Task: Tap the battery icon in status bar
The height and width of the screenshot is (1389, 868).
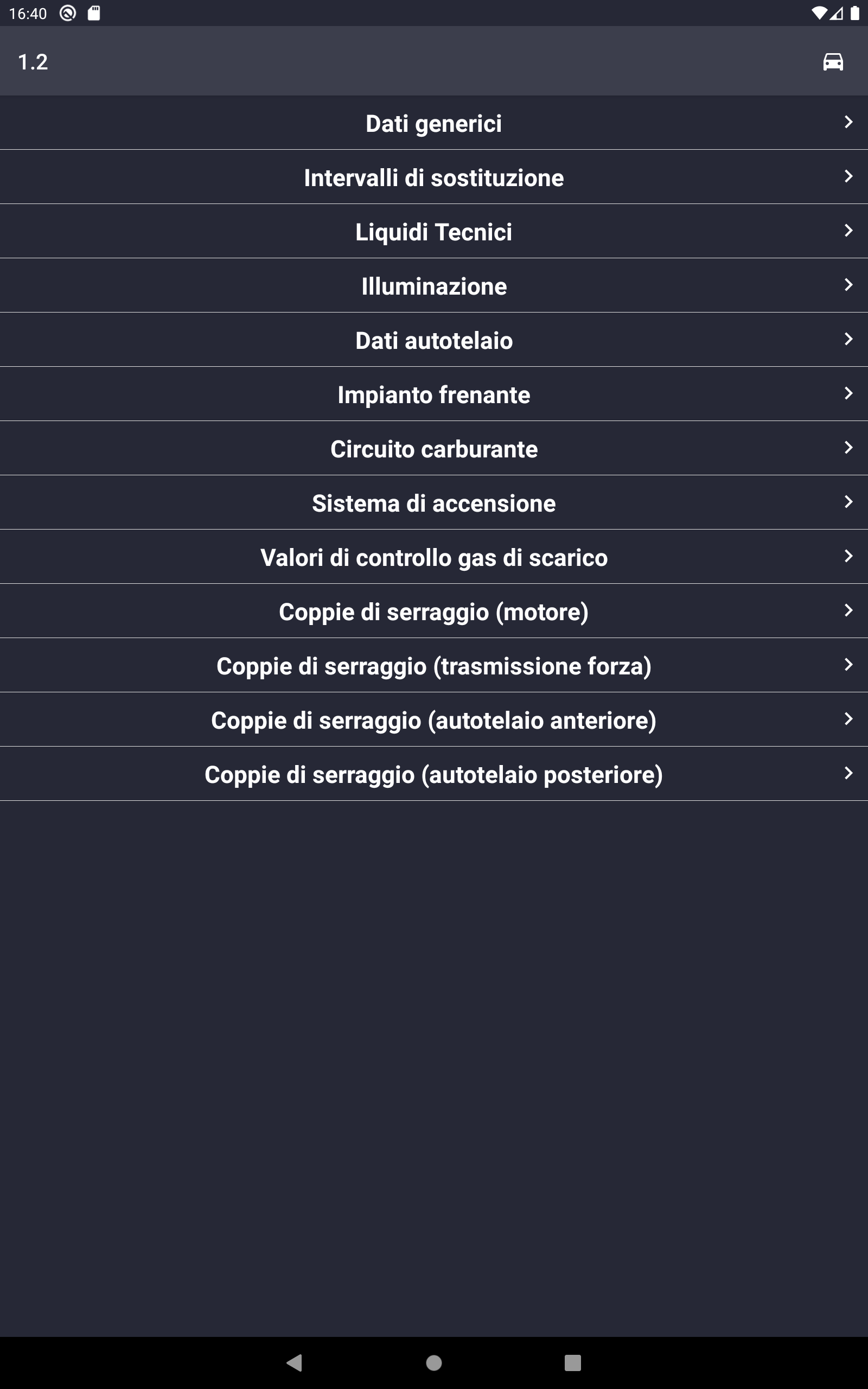Action: [x=855, y=13]
